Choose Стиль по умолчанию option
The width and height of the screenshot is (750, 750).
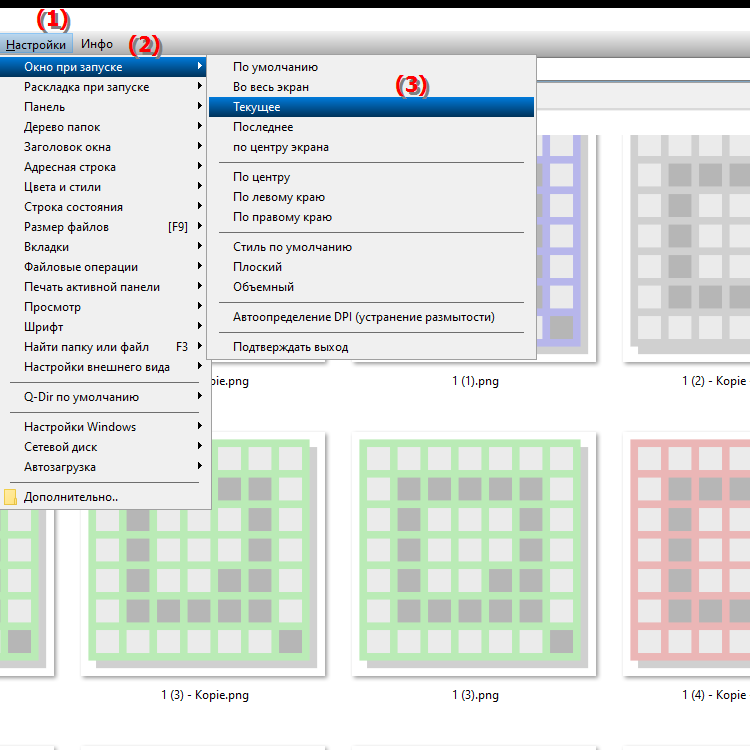coord(371,247)
